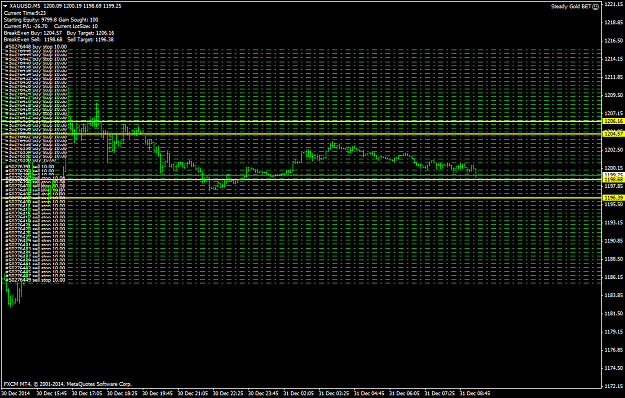This screenshot has width=625, height=398.
Task: Click the 30 Dec 17:05 time label
Action: [87, 394]
